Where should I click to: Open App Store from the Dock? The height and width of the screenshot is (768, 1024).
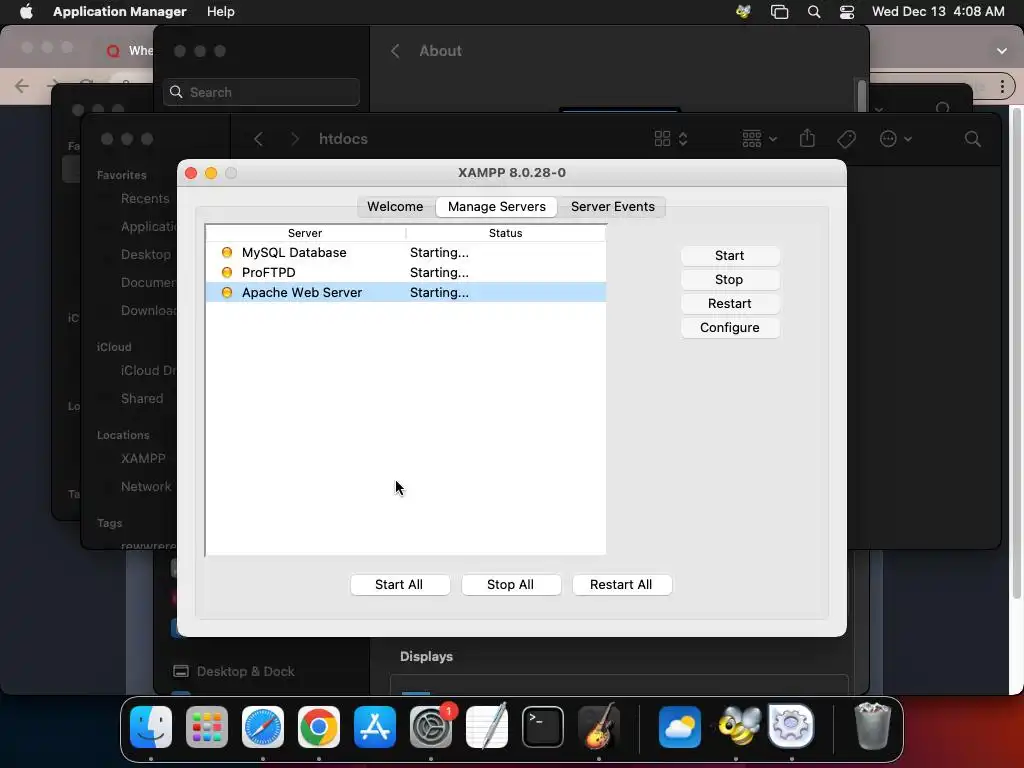375,727
